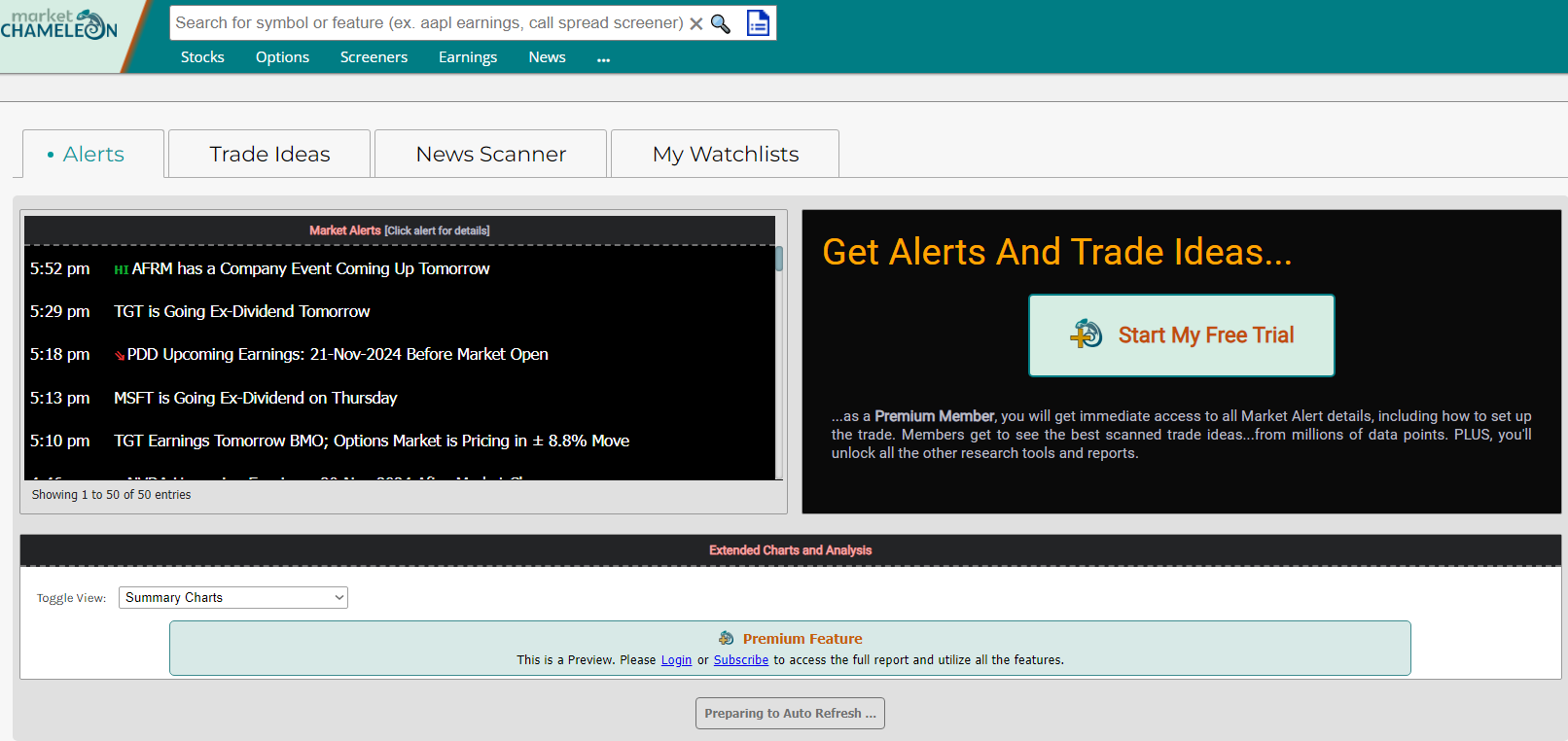The height and width of the screenshot is (741, 1568).
Task: Click the Extended Charts and Analysis header
Action: point(790,550)
